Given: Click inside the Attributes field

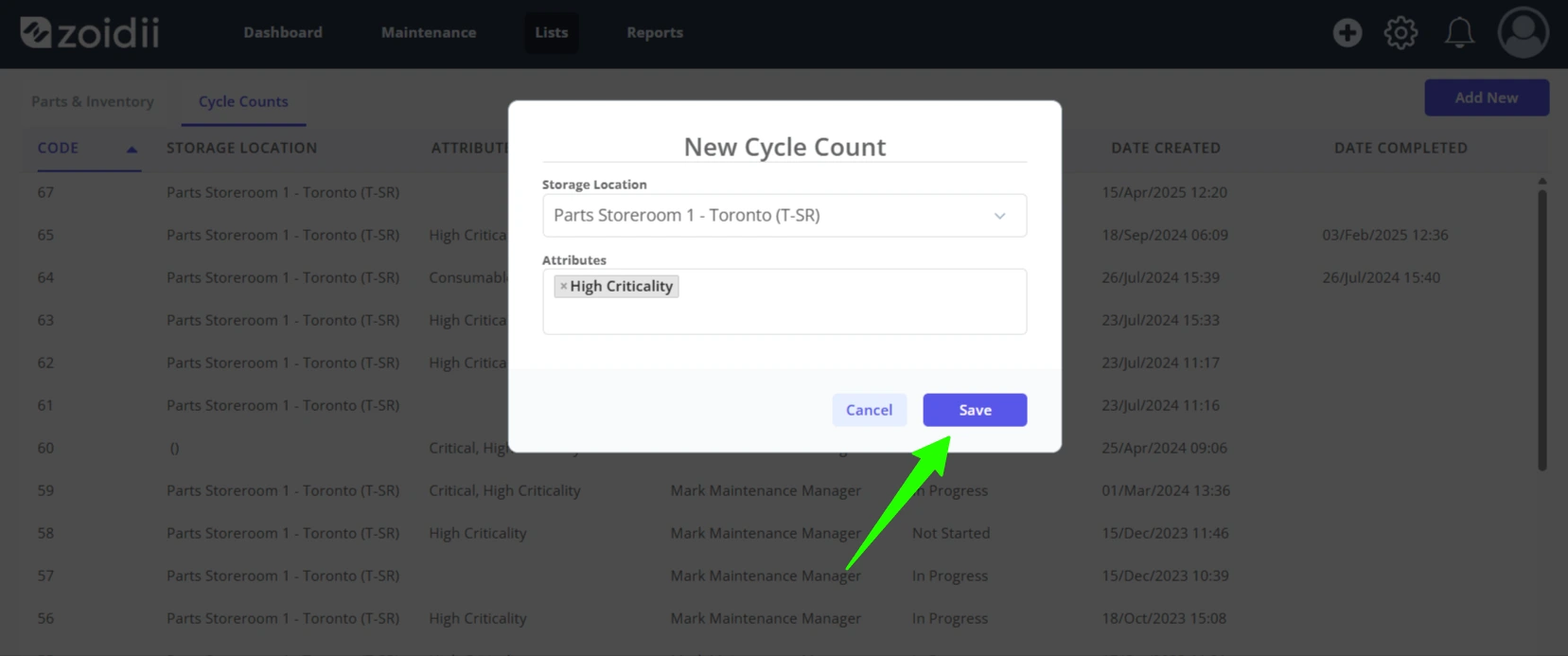Looking at the screenshot, I should pyautogui.click(x=784, y=301).
